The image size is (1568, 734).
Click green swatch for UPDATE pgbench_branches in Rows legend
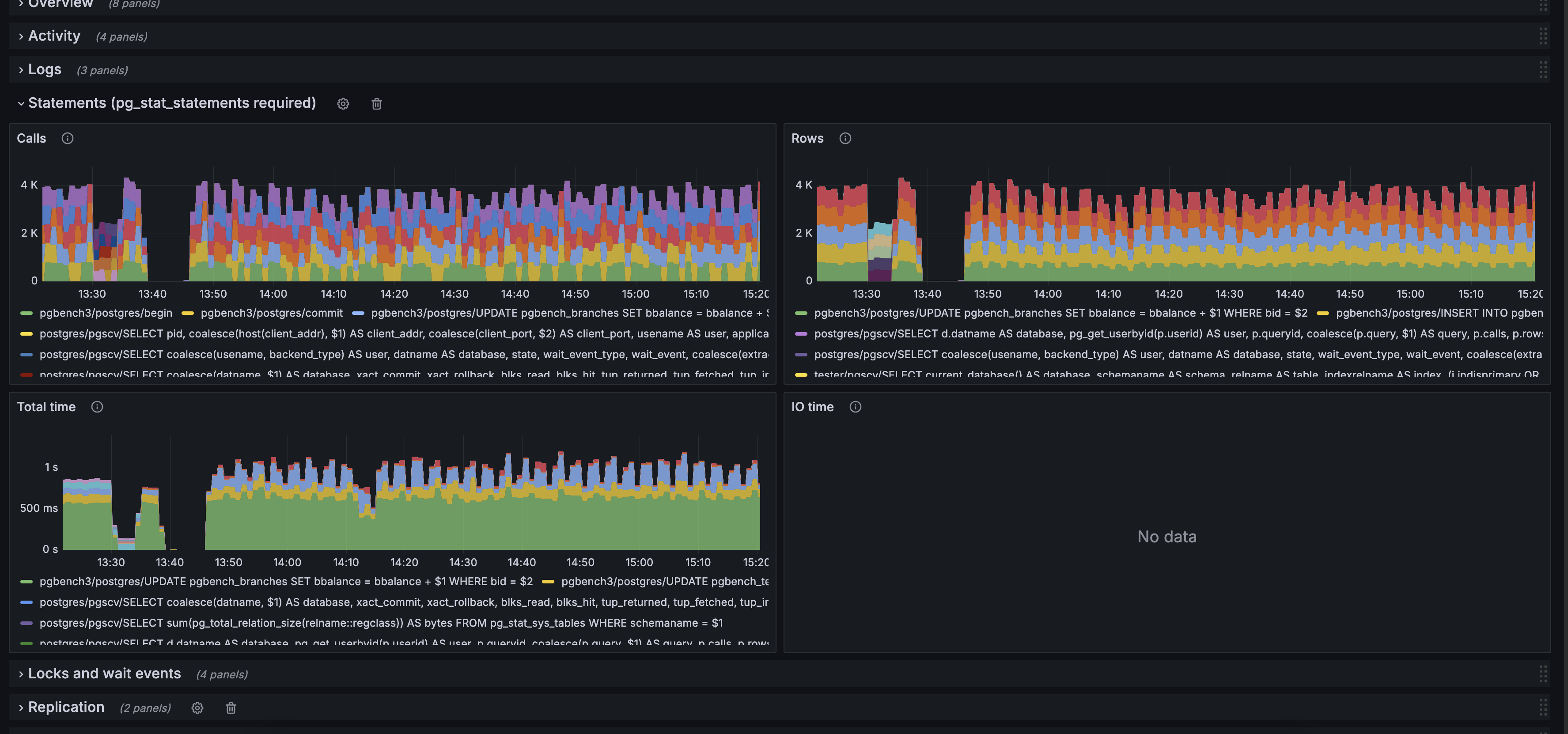[801, 314]
